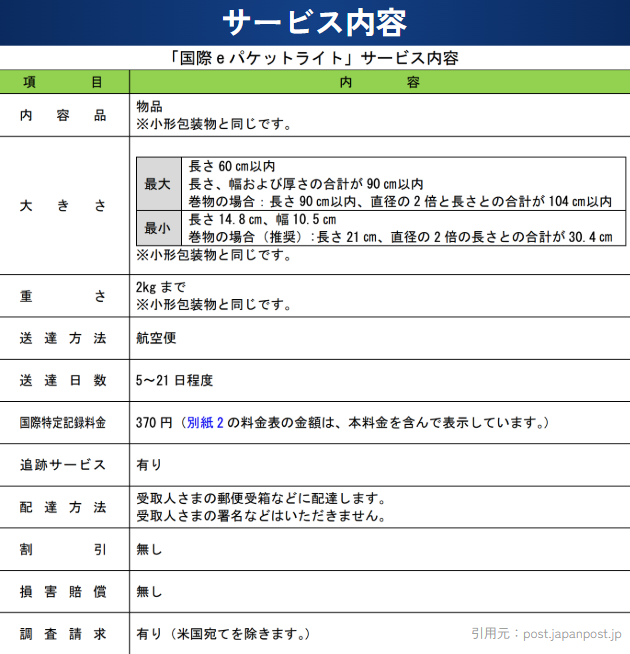This screenshot has height=654, width=630.
Task: Click the 調査請求 row label
Action: 63,634
